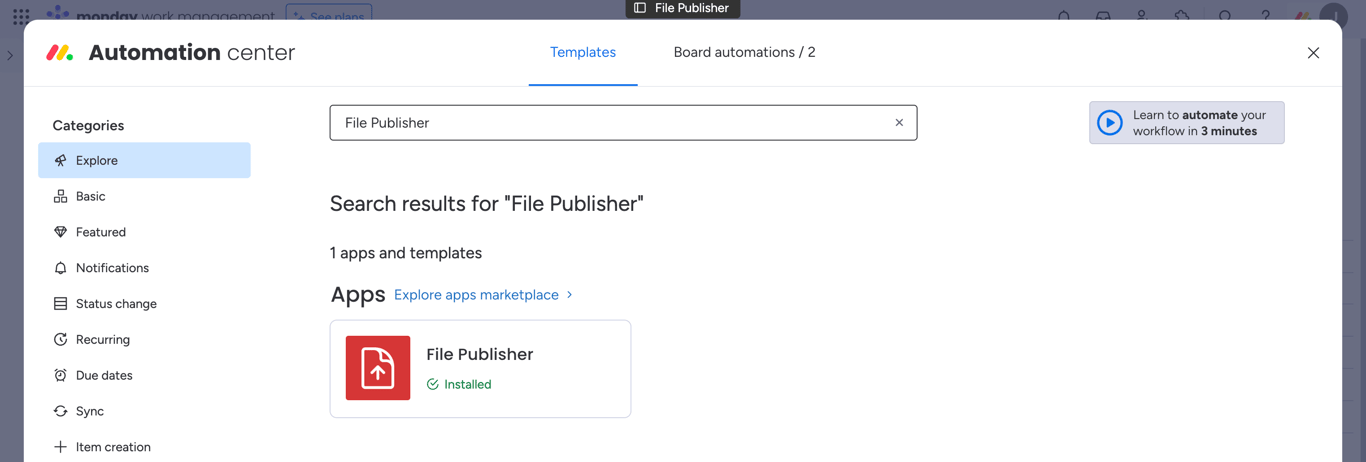
Task: Close the Automation center dialog
Action: click(x=1313, y=53)
